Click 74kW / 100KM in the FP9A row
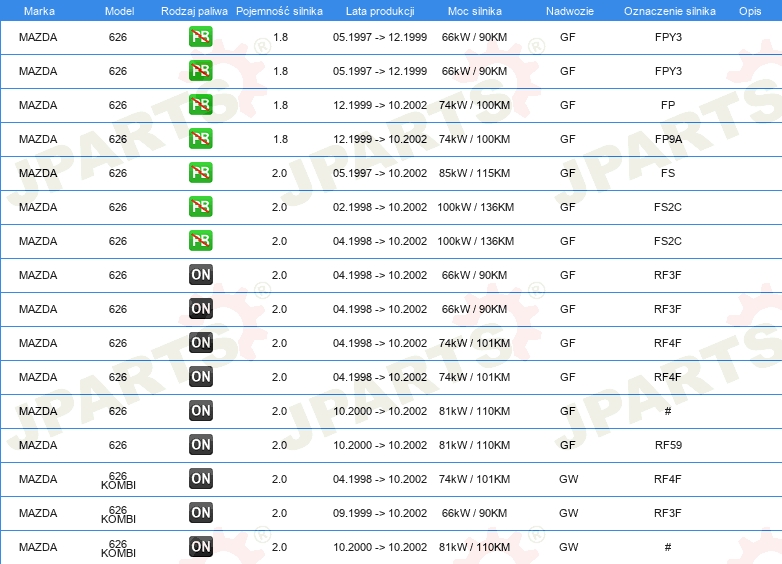Viewport: 782px width, 564px height. coord(474,139)
